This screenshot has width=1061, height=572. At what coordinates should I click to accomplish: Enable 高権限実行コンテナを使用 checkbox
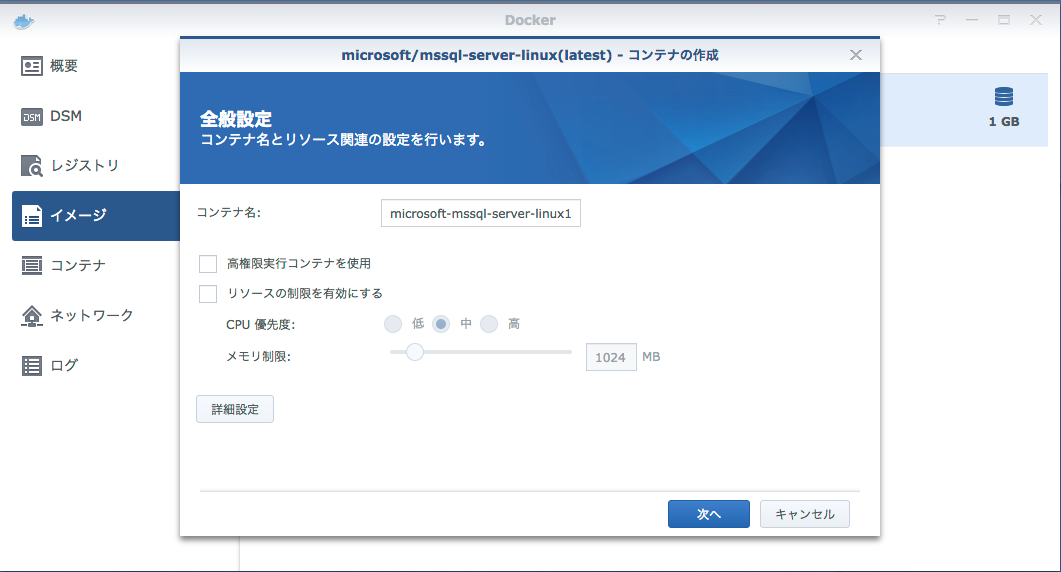(208, 263)
